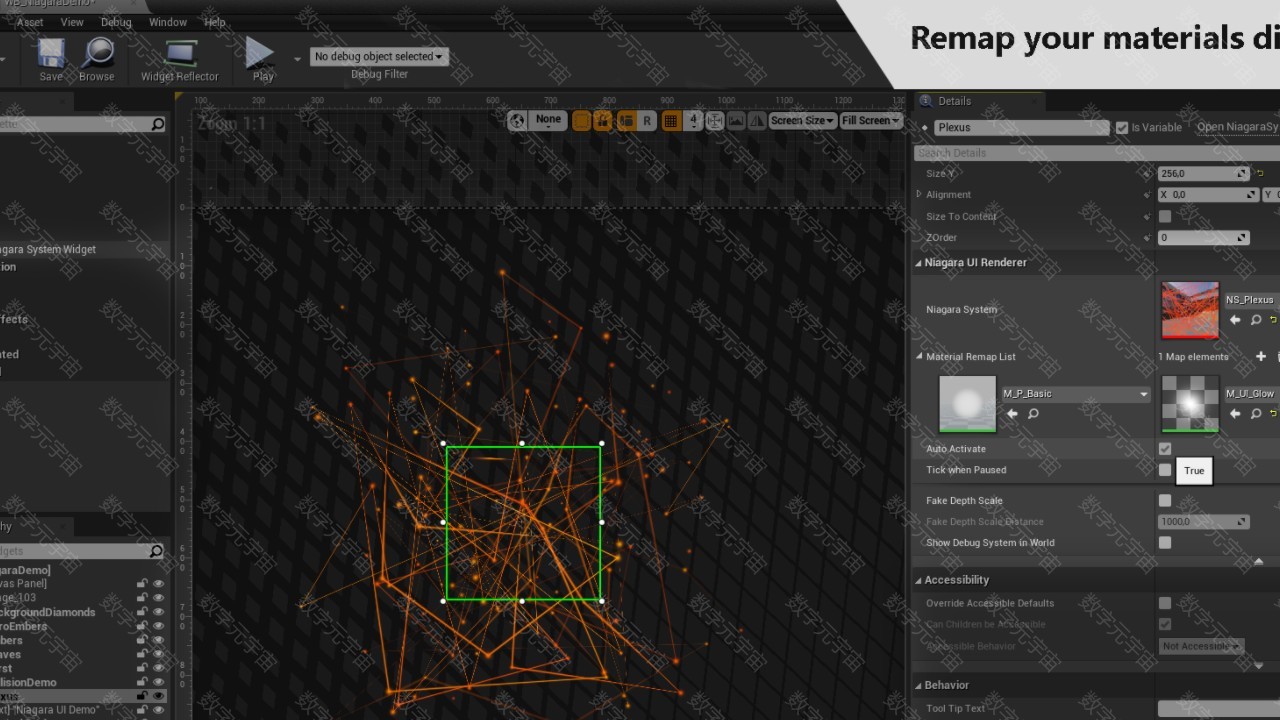
Task: Open the Fill Screen dropdown
Action: pyautogui.click(x=870, y=121)
